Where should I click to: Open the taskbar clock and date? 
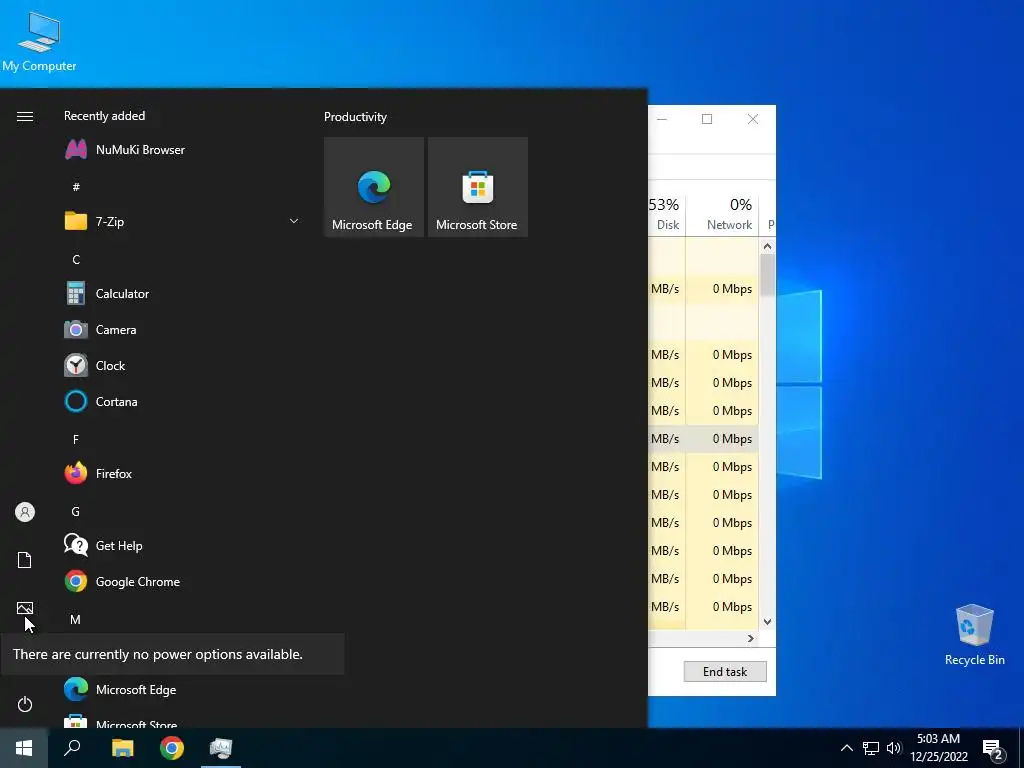click(x=939, y=748)
